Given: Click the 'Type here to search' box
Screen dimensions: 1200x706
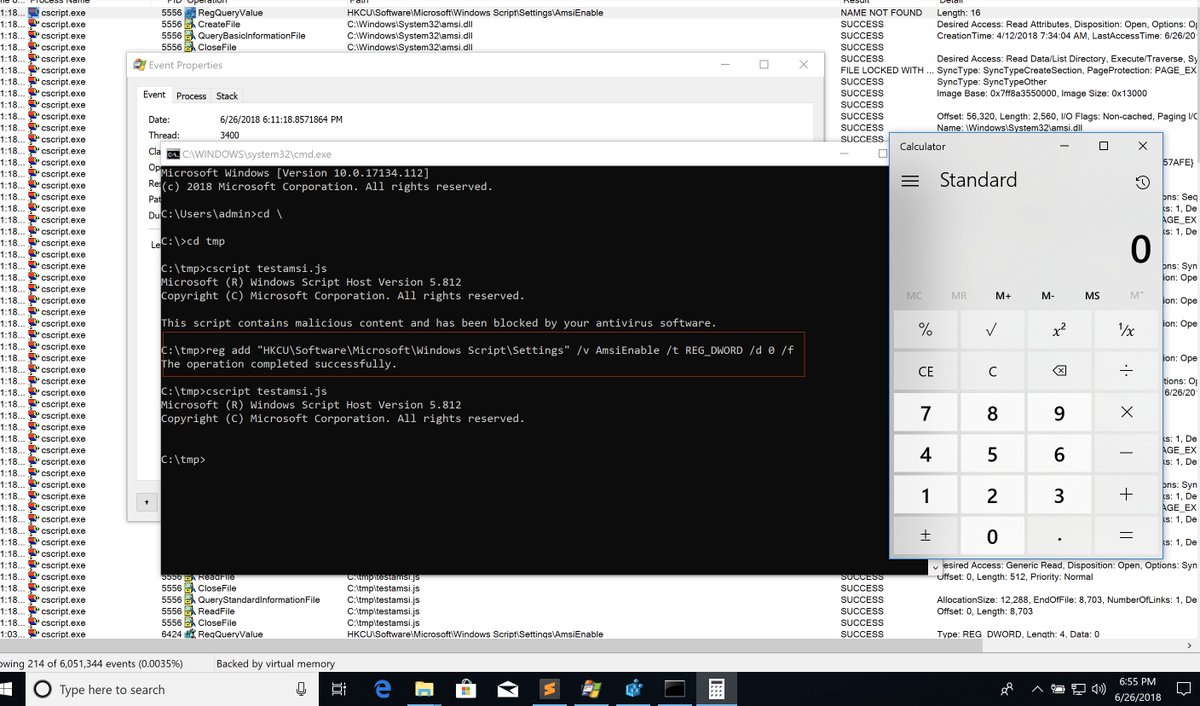Looking at the screenshot, I should click(x=170, y=689).
